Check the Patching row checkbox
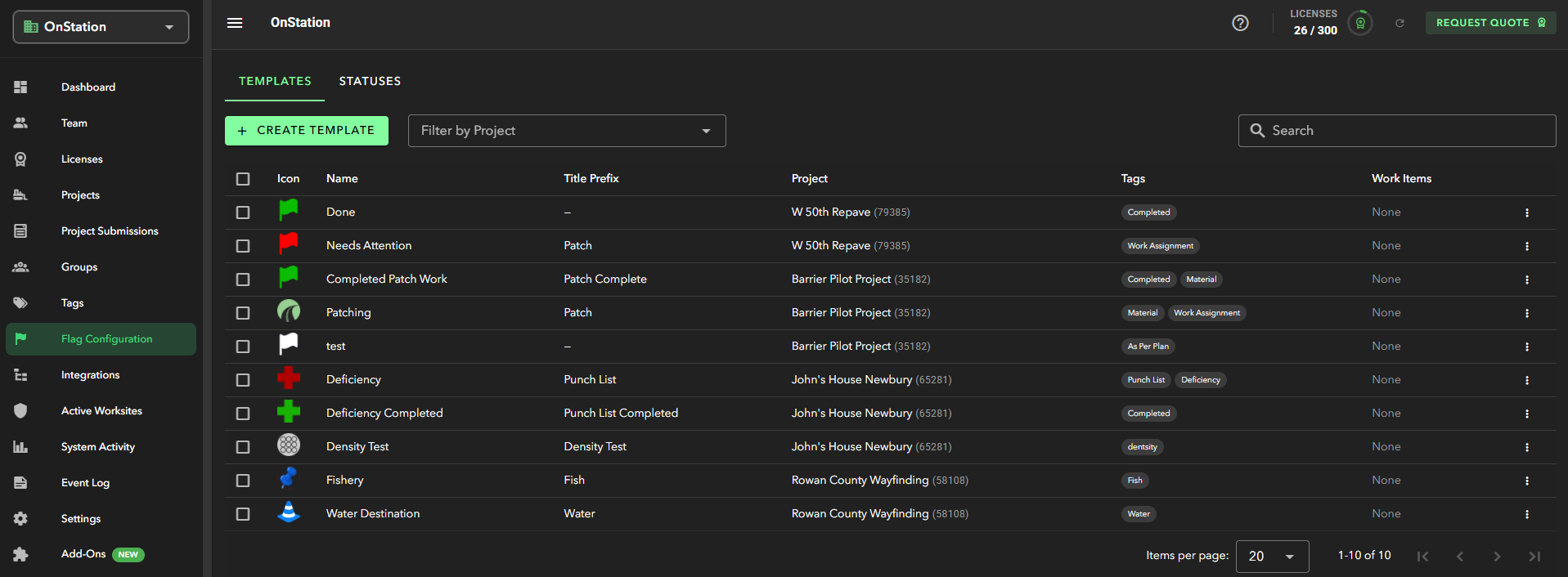Screen dimensions: 1568x577 [243, 313]
